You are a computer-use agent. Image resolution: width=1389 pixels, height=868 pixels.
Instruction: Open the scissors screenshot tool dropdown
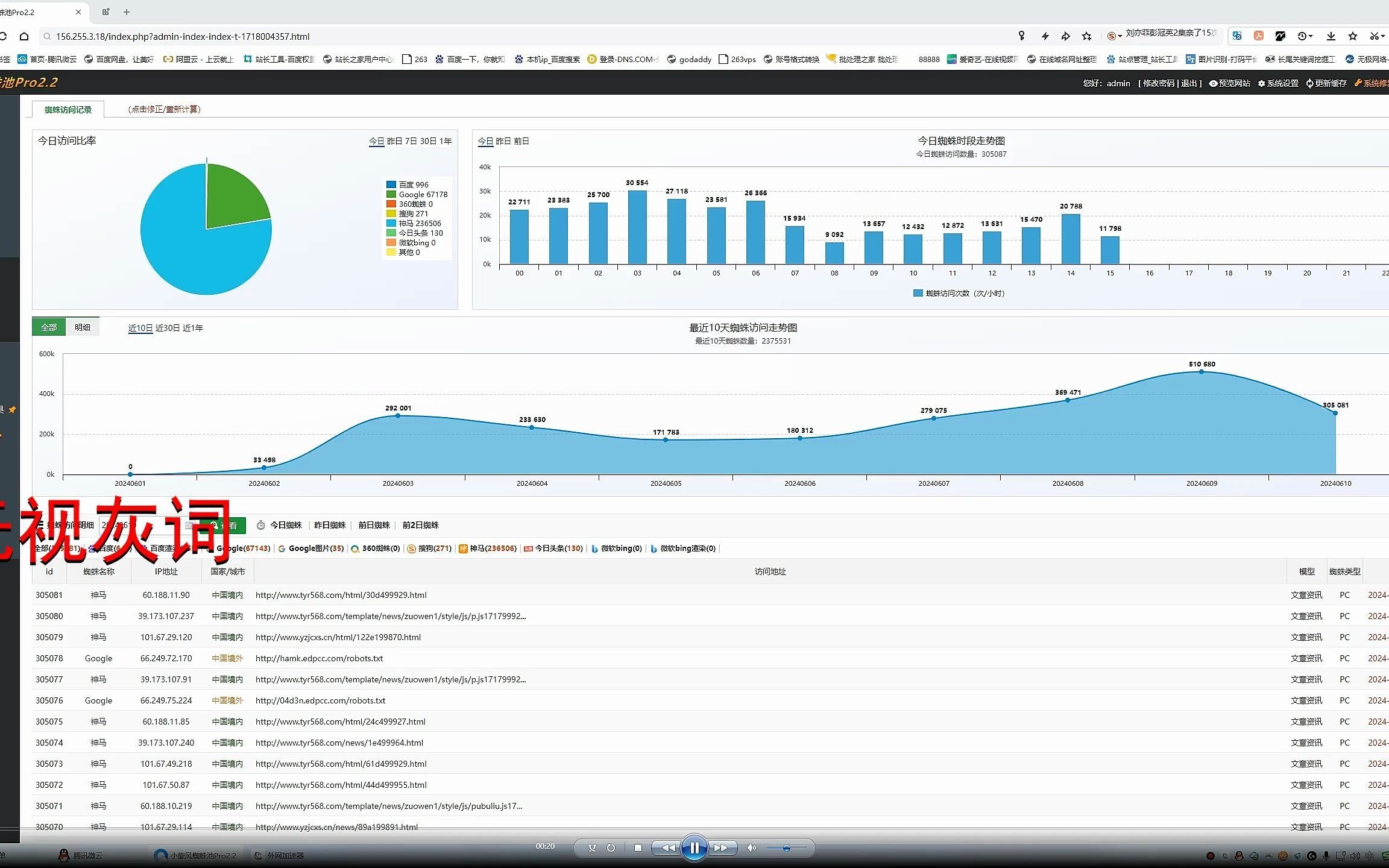(1377, 36)
